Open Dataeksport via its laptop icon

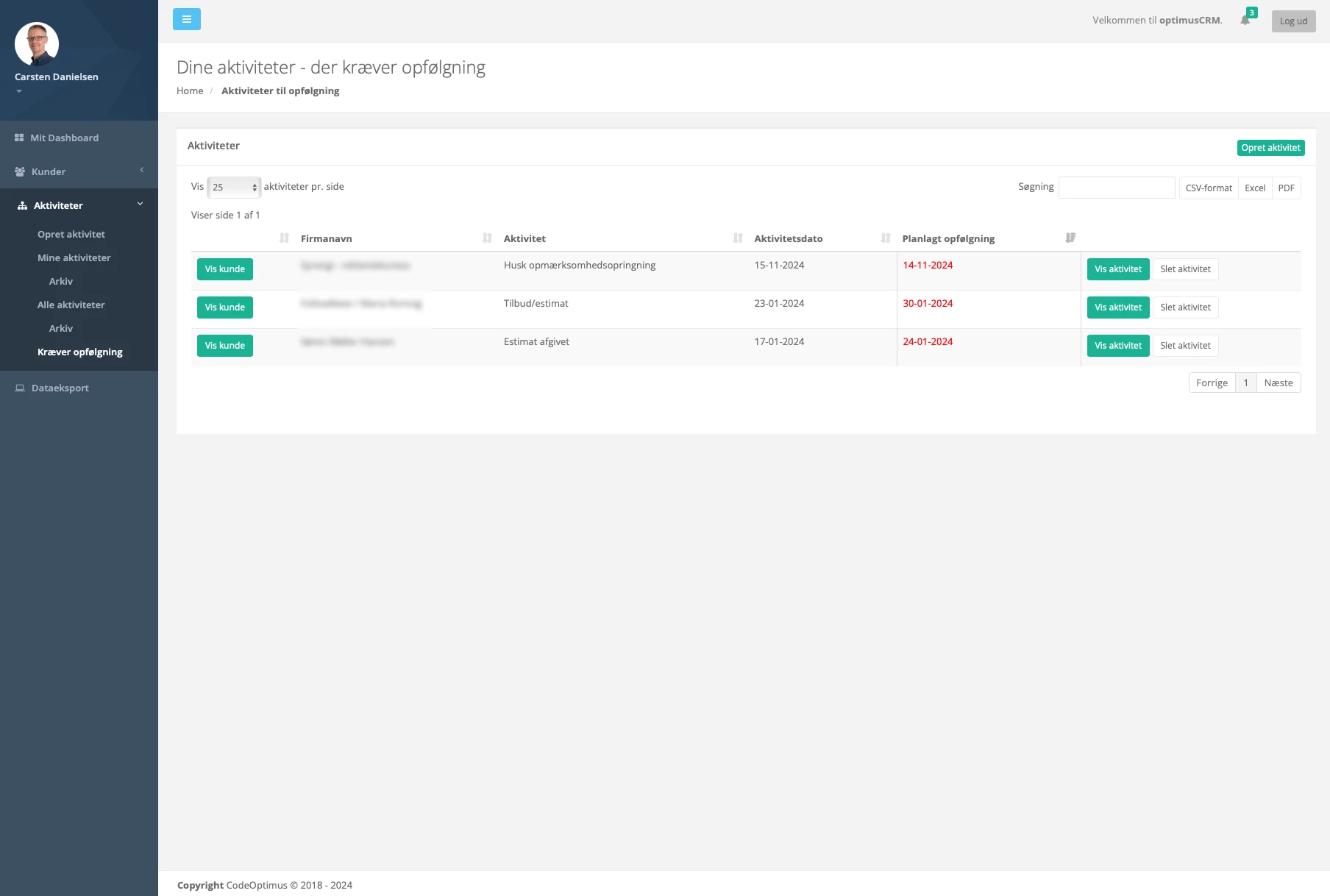[x=19, y=388]
